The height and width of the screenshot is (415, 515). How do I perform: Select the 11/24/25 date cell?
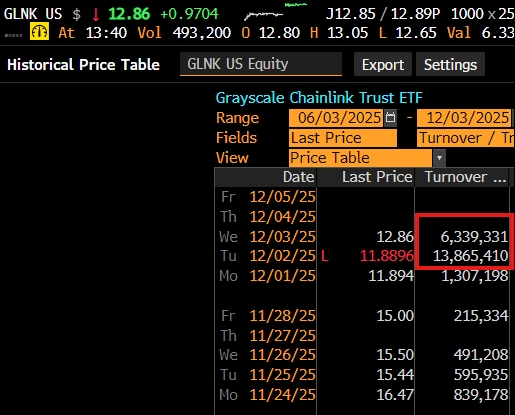pyautogui.click(x=282, y=395)
